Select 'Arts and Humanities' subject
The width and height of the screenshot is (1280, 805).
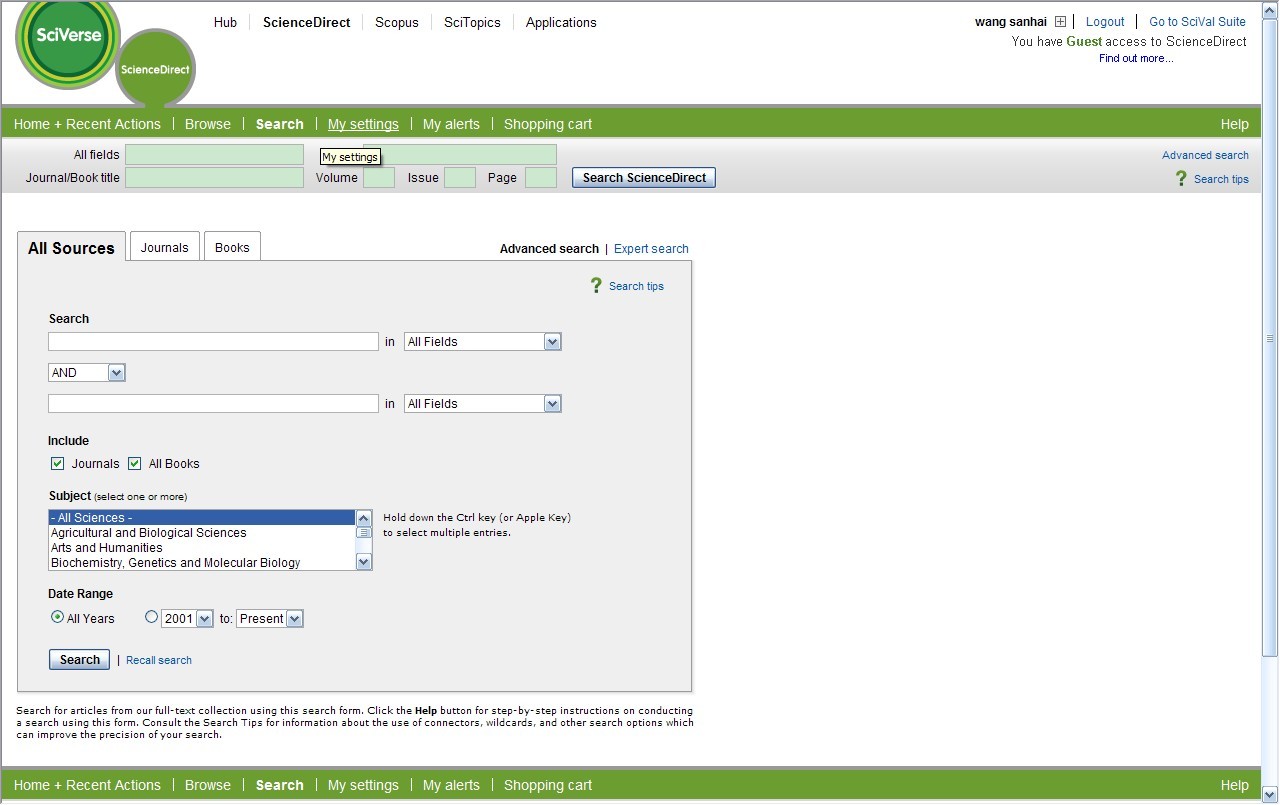[x=202, y=548]
